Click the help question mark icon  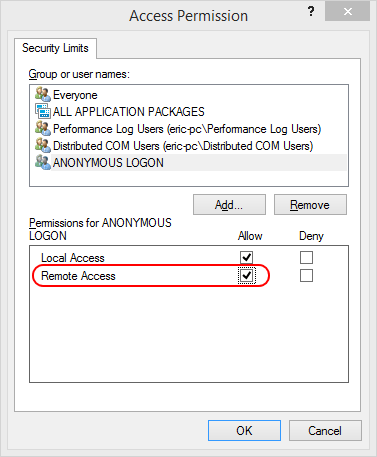311,12
